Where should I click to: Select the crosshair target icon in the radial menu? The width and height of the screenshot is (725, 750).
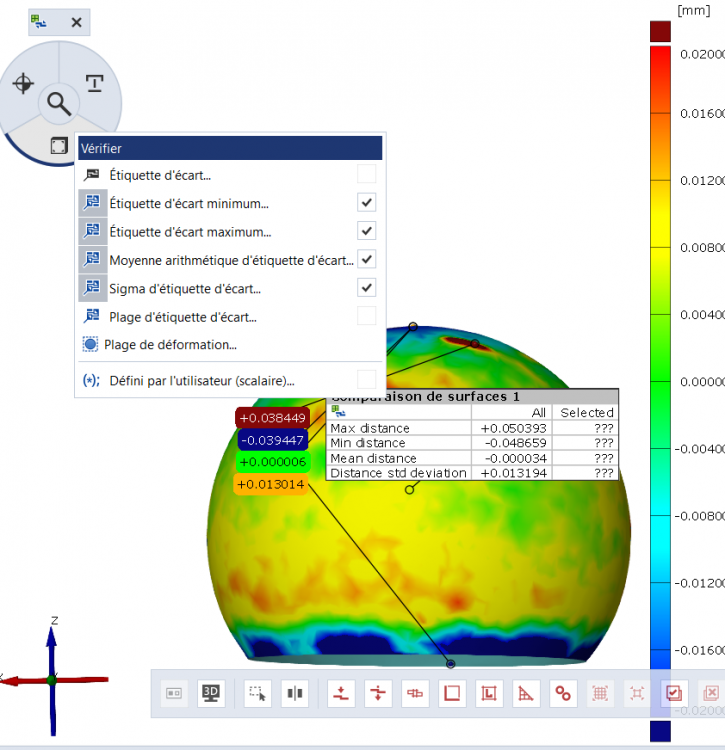23,83
